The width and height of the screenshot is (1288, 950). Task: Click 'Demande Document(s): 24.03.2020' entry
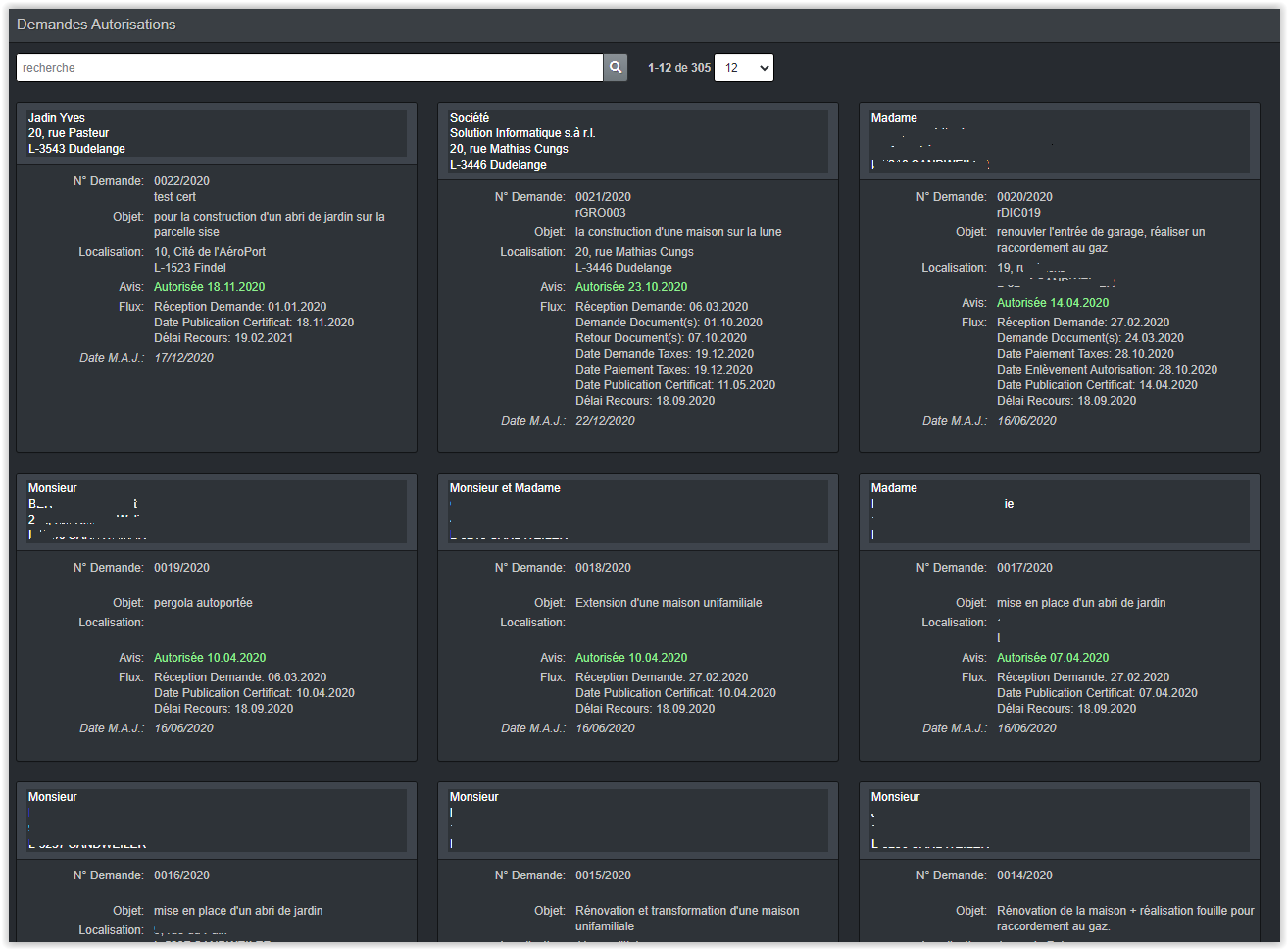1090,338
